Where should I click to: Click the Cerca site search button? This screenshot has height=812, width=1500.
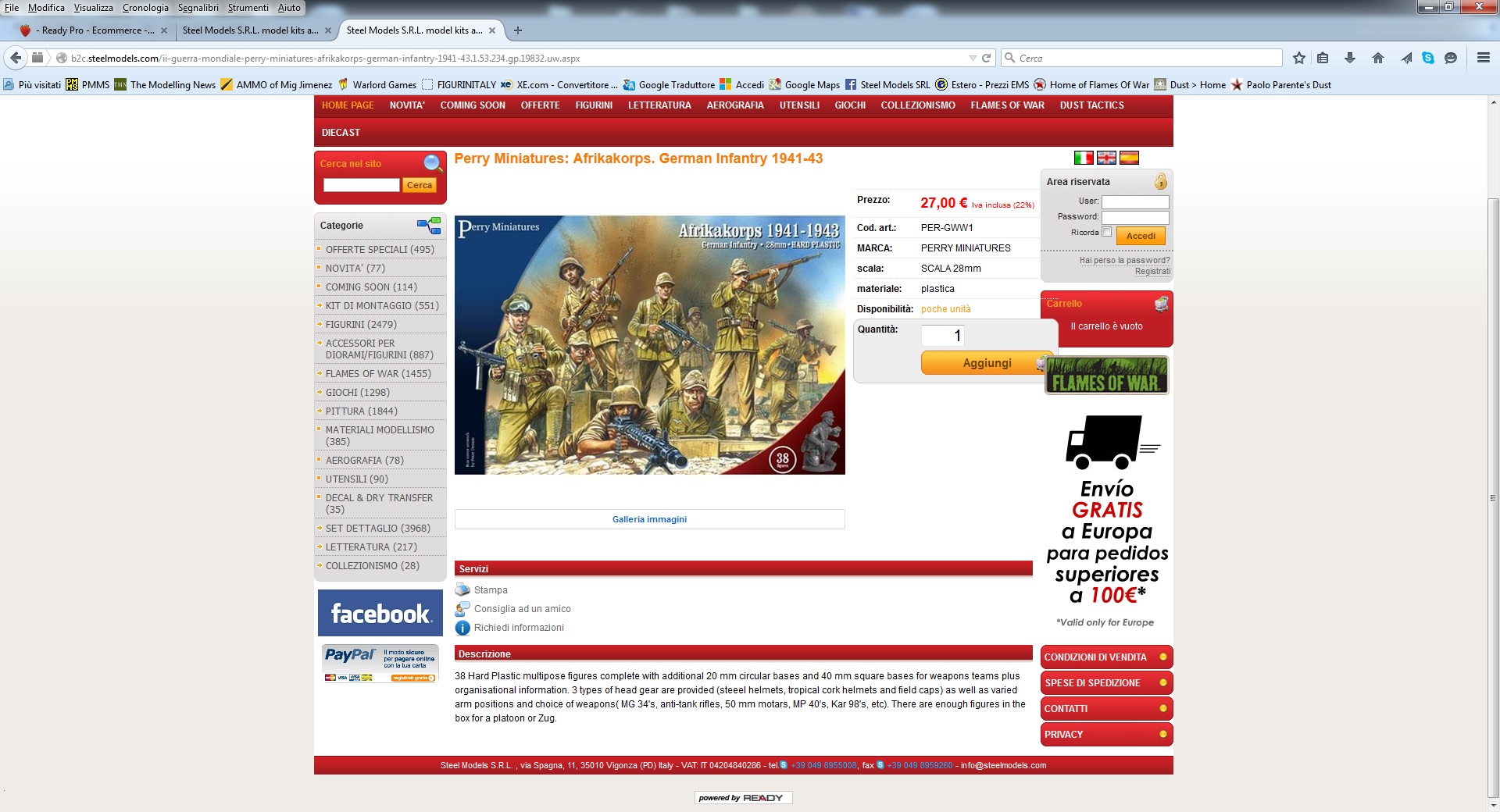click(420, 185)
